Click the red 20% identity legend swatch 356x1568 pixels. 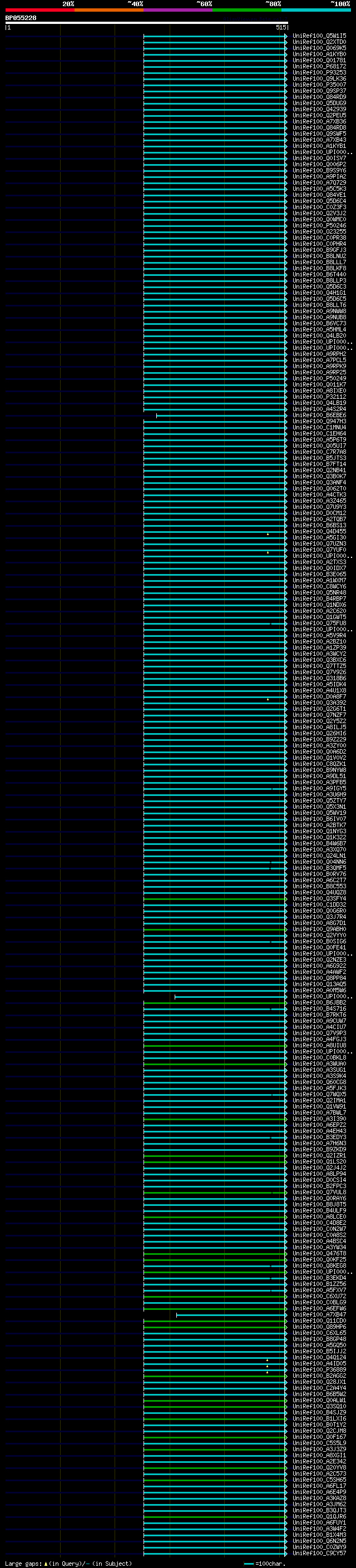pyautogui.click(x=40, y=11)
